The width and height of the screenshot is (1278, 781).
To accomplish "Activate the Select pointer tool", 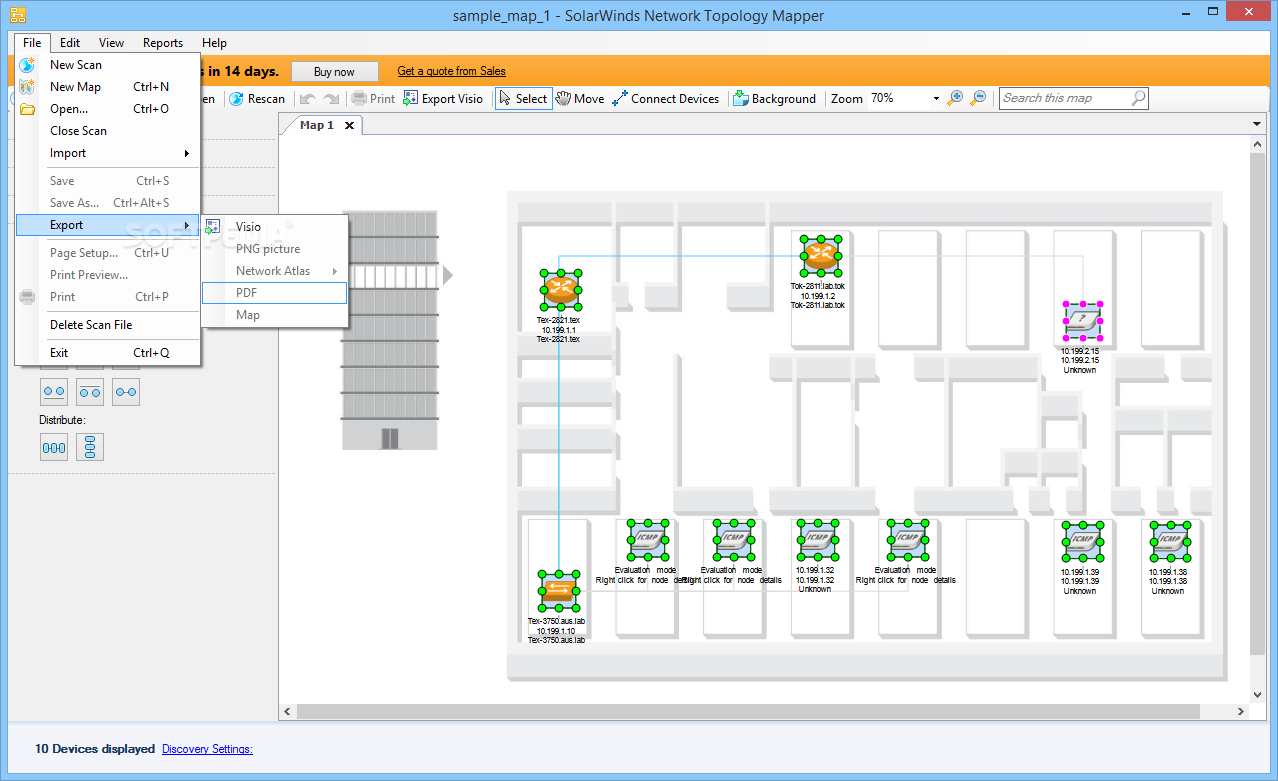I will click(523, 98).
